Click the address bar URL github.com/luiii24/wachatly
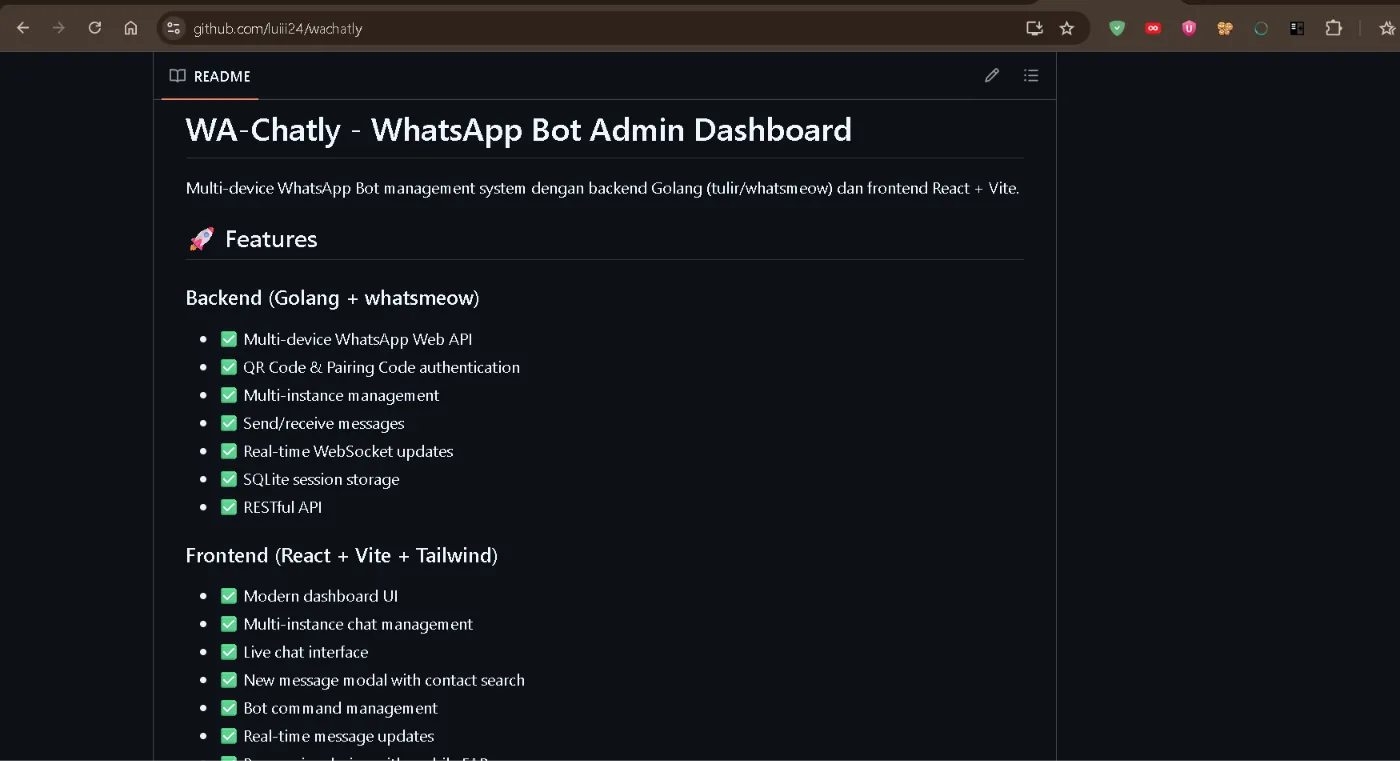 coord(278,28)
